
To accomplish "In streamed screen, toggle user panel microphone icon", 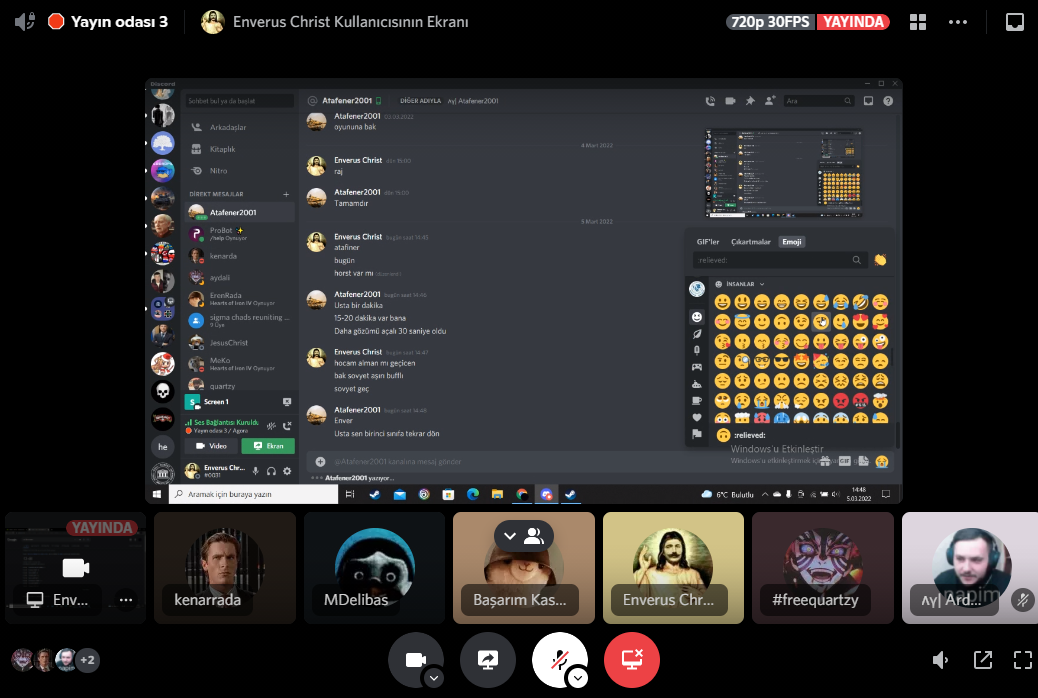I will (x=256, y=471).
